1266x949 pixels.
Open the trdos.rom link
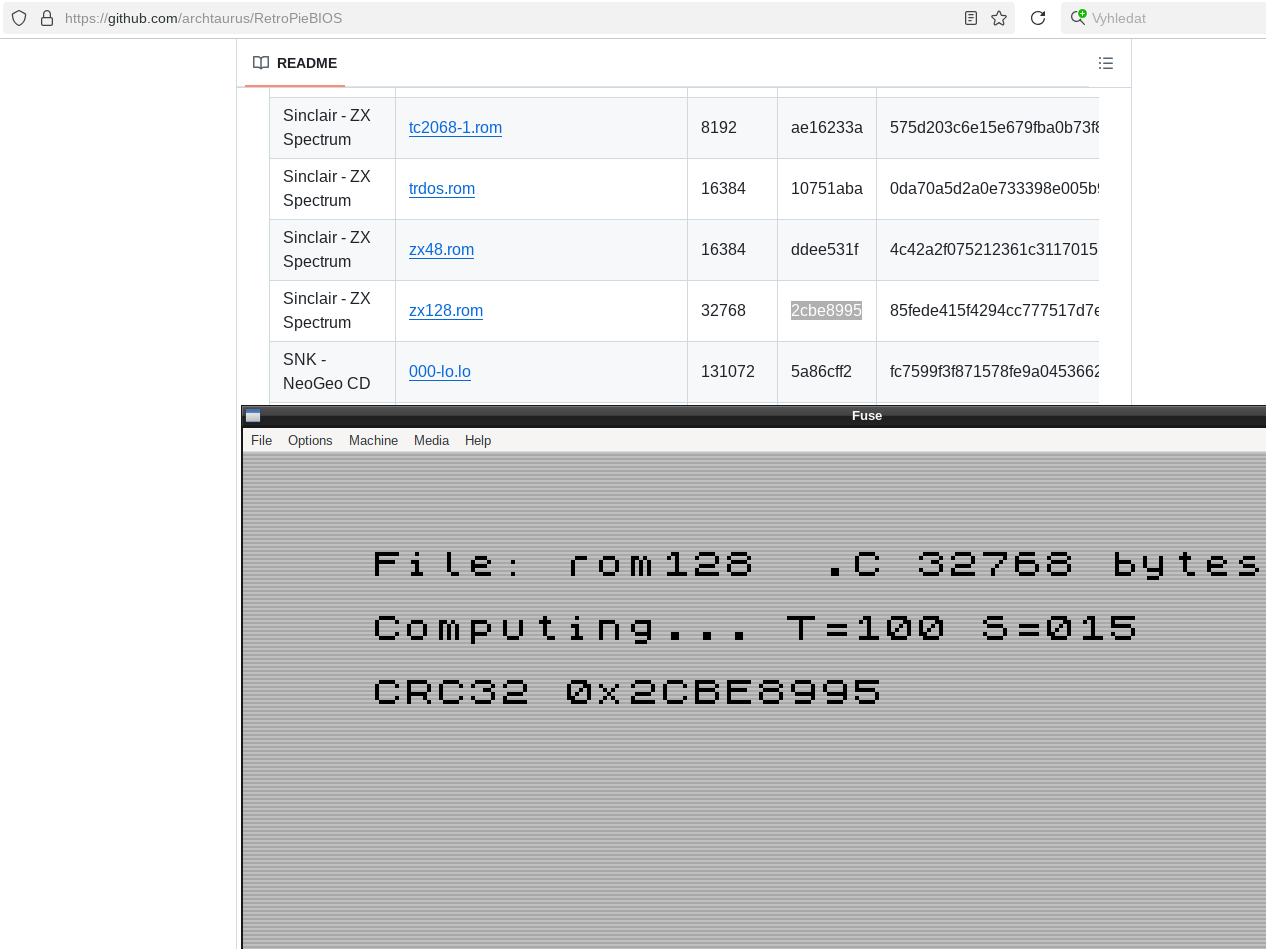(x=442, y=188)
